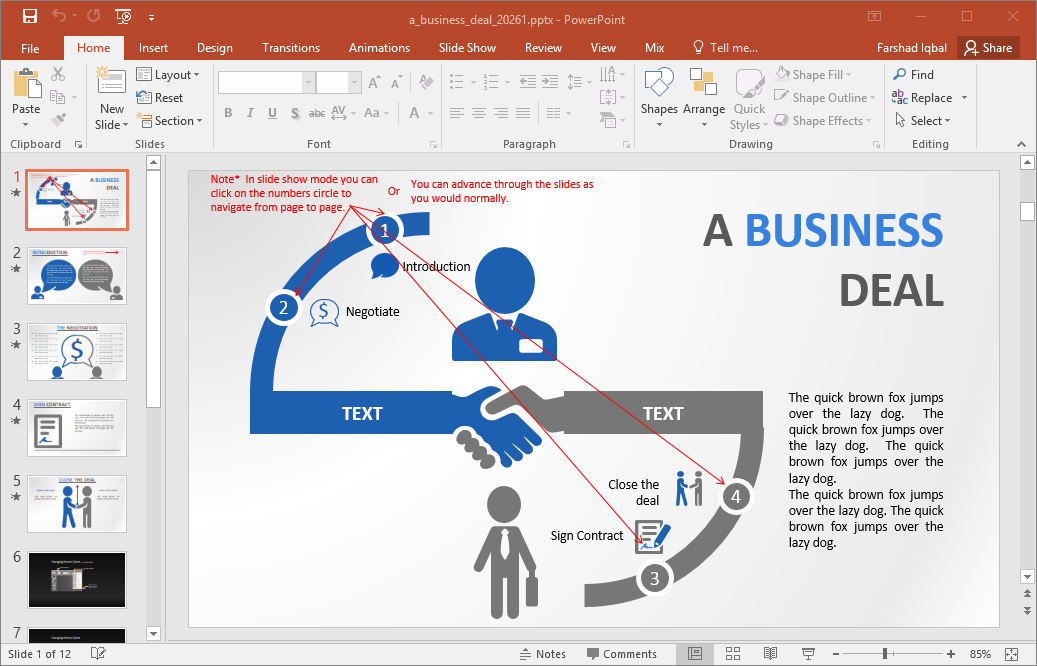Open the Insert ribbon tab

click(x=153, y=48)
